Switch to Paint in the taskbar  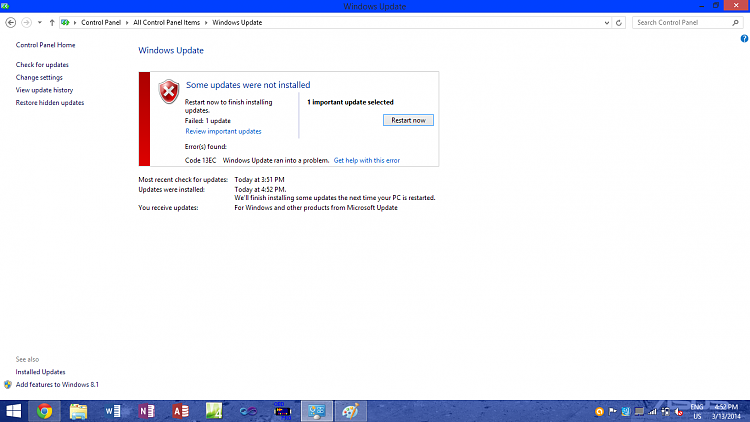[x=350, y=411]
